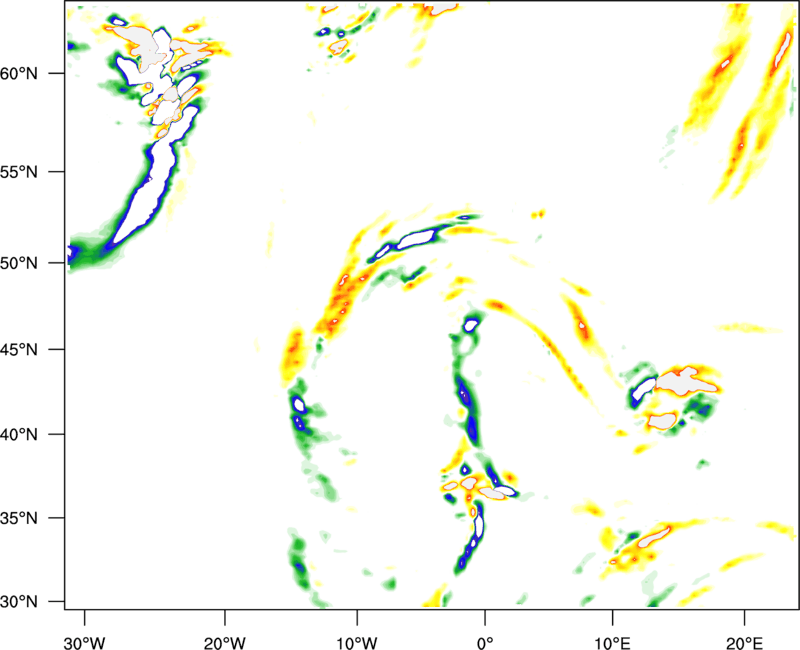Click the 40°N latitude label
Image resolution: width=800 pixels, height=650 pixels.
point(19,435)
